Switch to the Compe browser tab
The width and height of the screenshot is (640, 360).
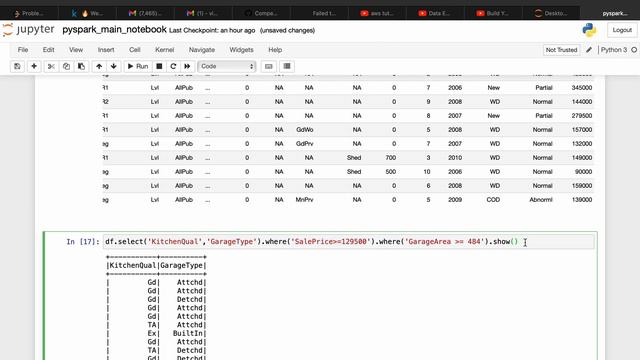coord(262,13)
